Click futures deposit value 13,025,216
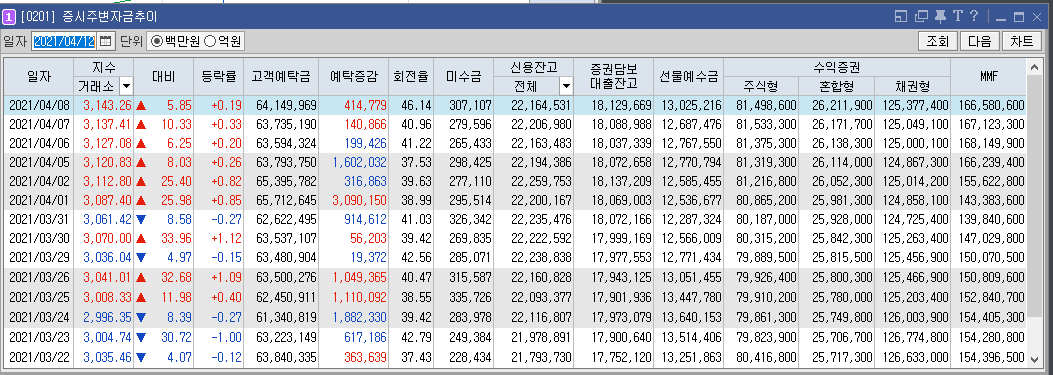Image resolution: width=1053 pixels, height=375 pixels. click(x=692, y=105)
